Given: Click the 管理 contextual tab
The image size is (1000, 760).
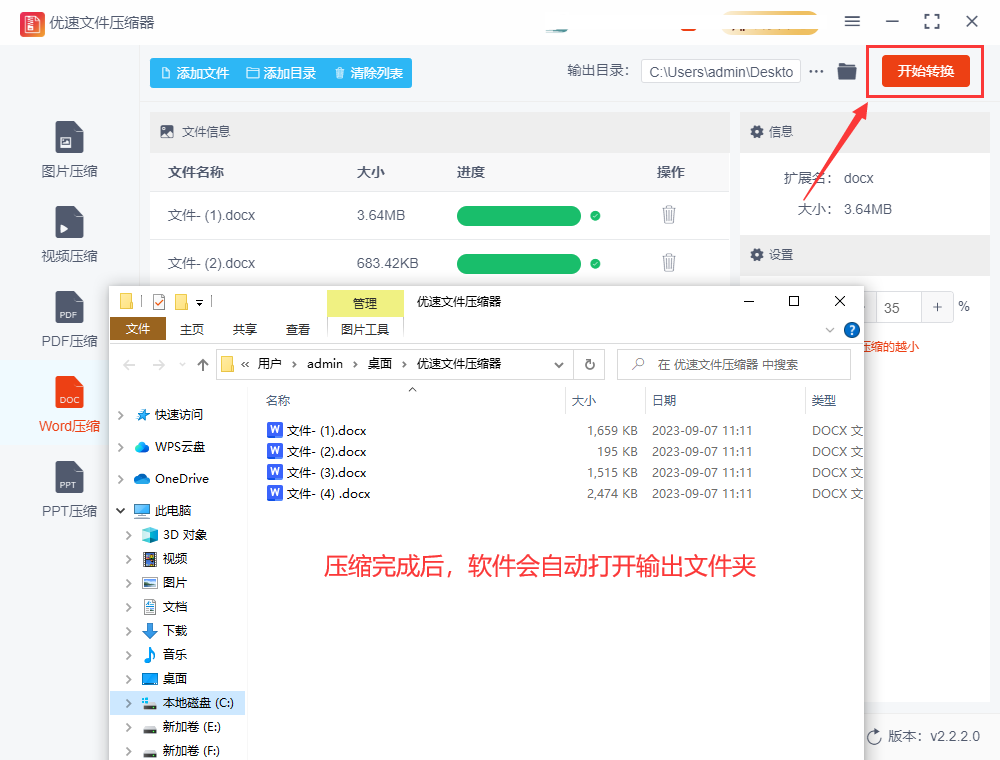Looking at the screenshot, I should click(365, 303).
